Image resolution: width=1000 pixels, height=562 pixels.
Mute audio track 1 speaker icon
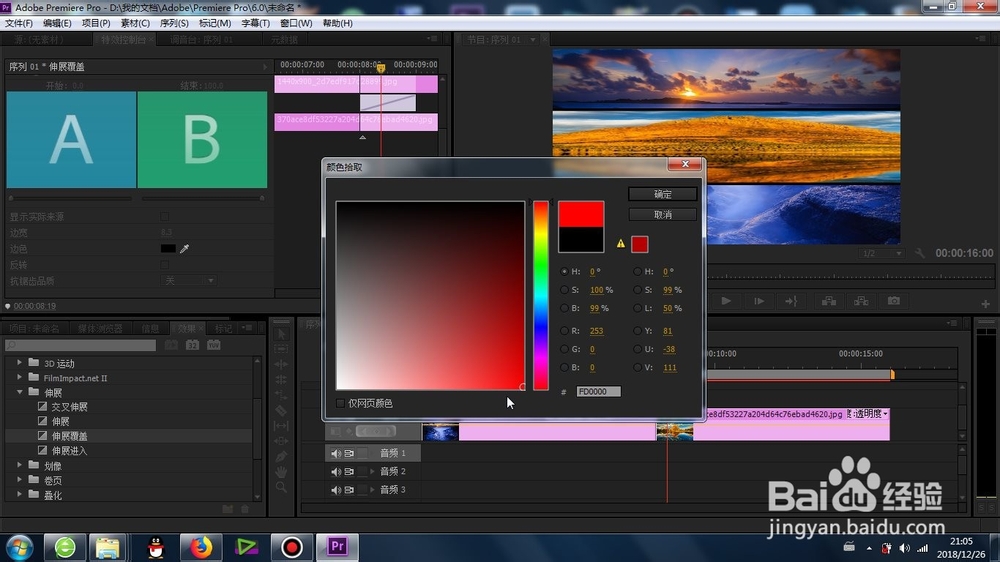pos(335,454)
